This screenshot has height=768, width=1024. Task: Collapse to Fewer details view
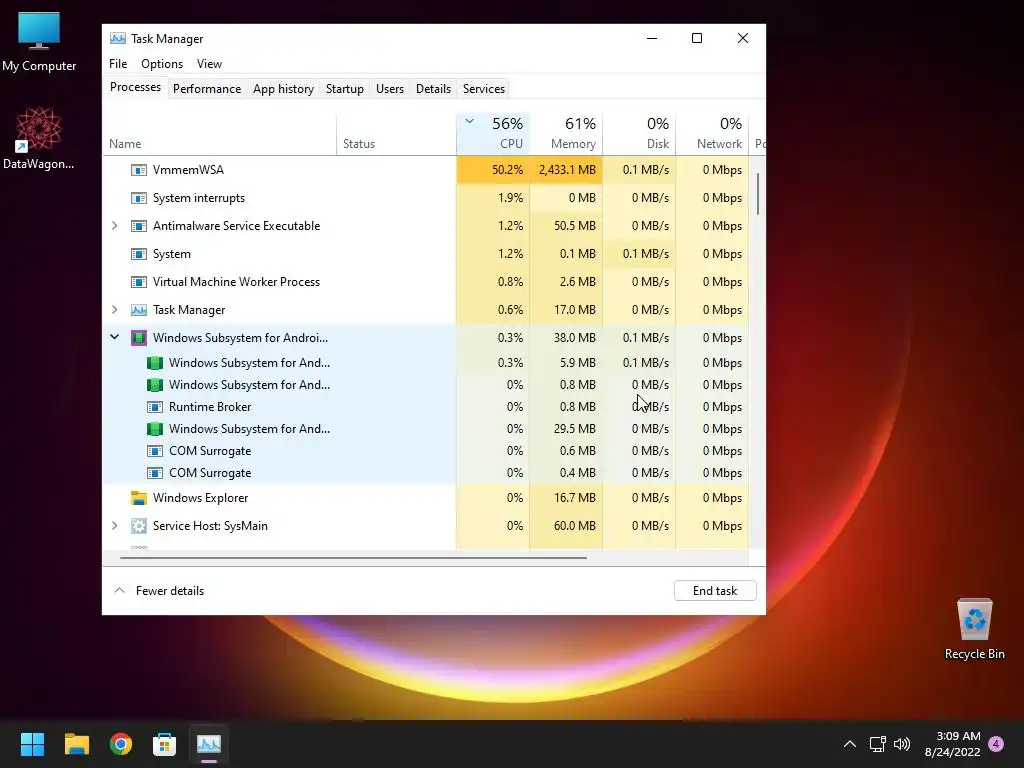click(x=159, y=591)
